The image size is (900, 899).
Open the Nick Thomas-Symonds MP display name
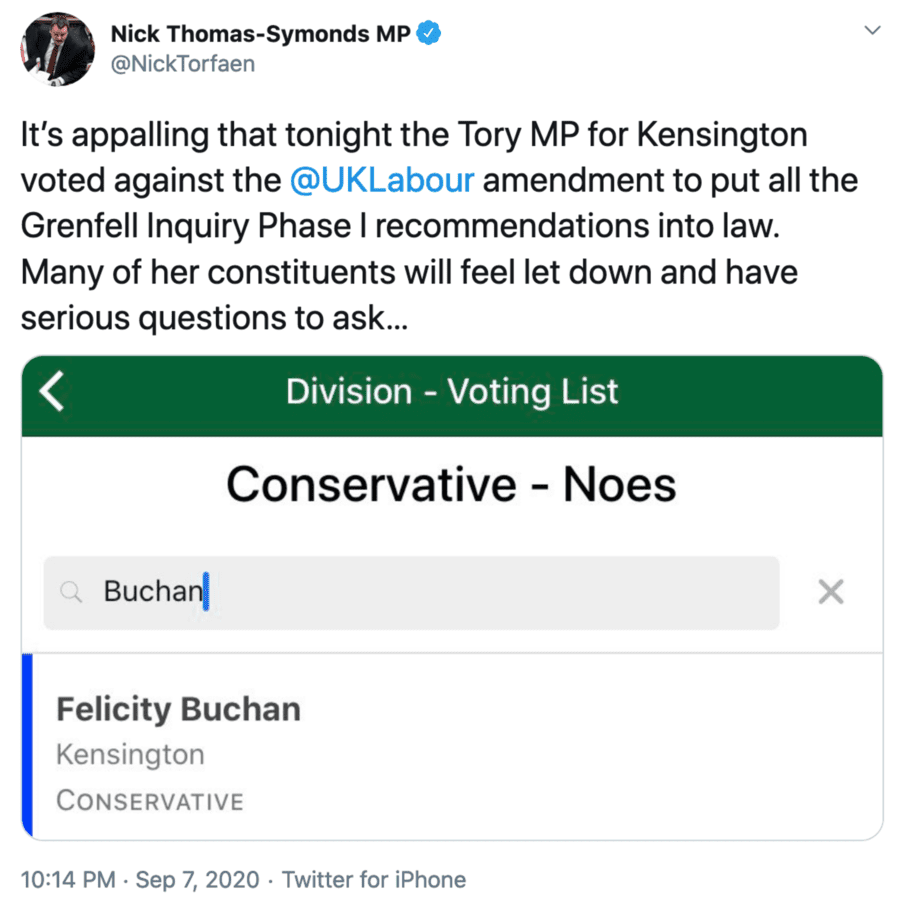coord(260,32)
